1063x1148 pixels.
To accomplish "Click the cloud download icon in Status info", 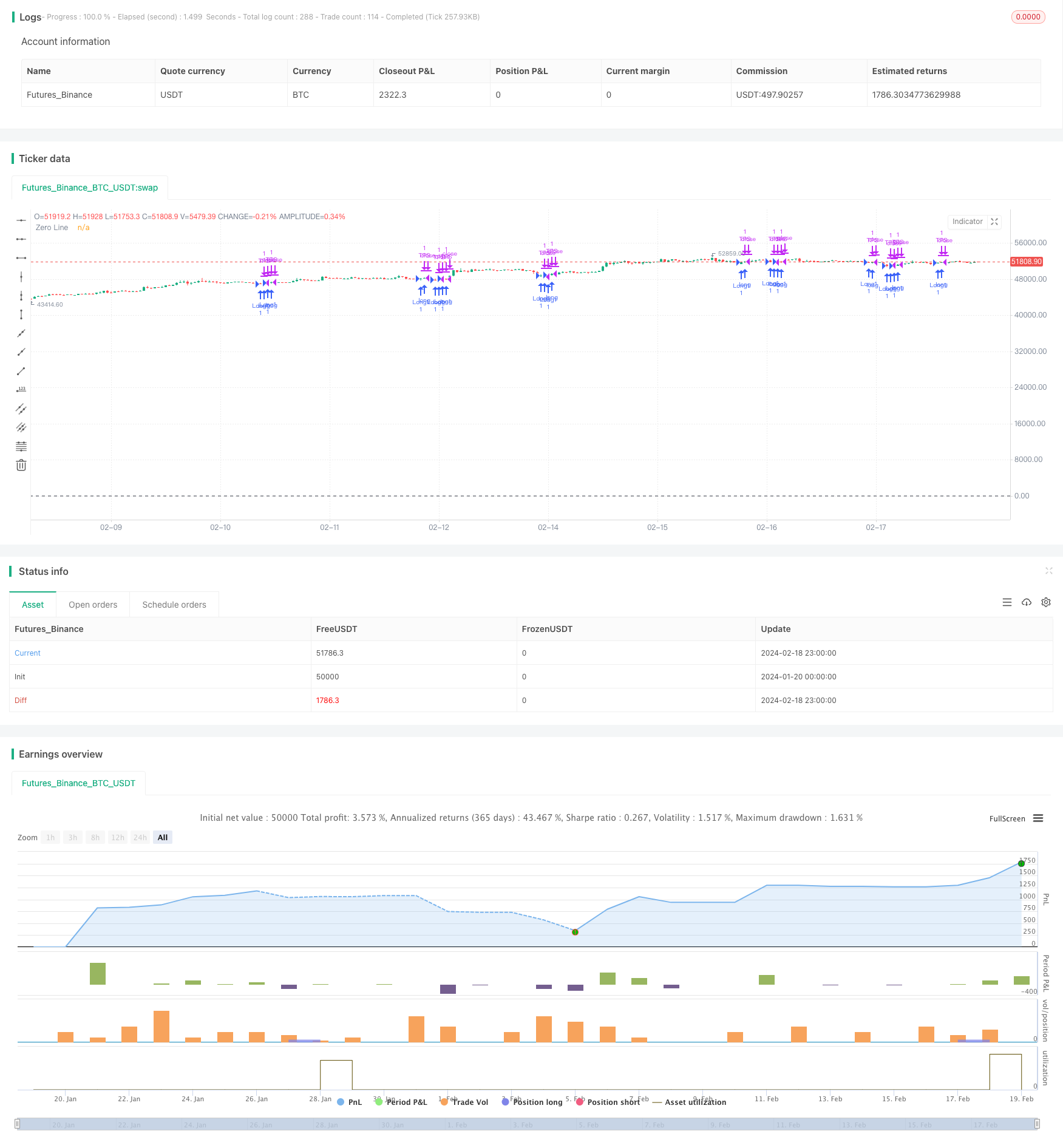I will 1027,602.
